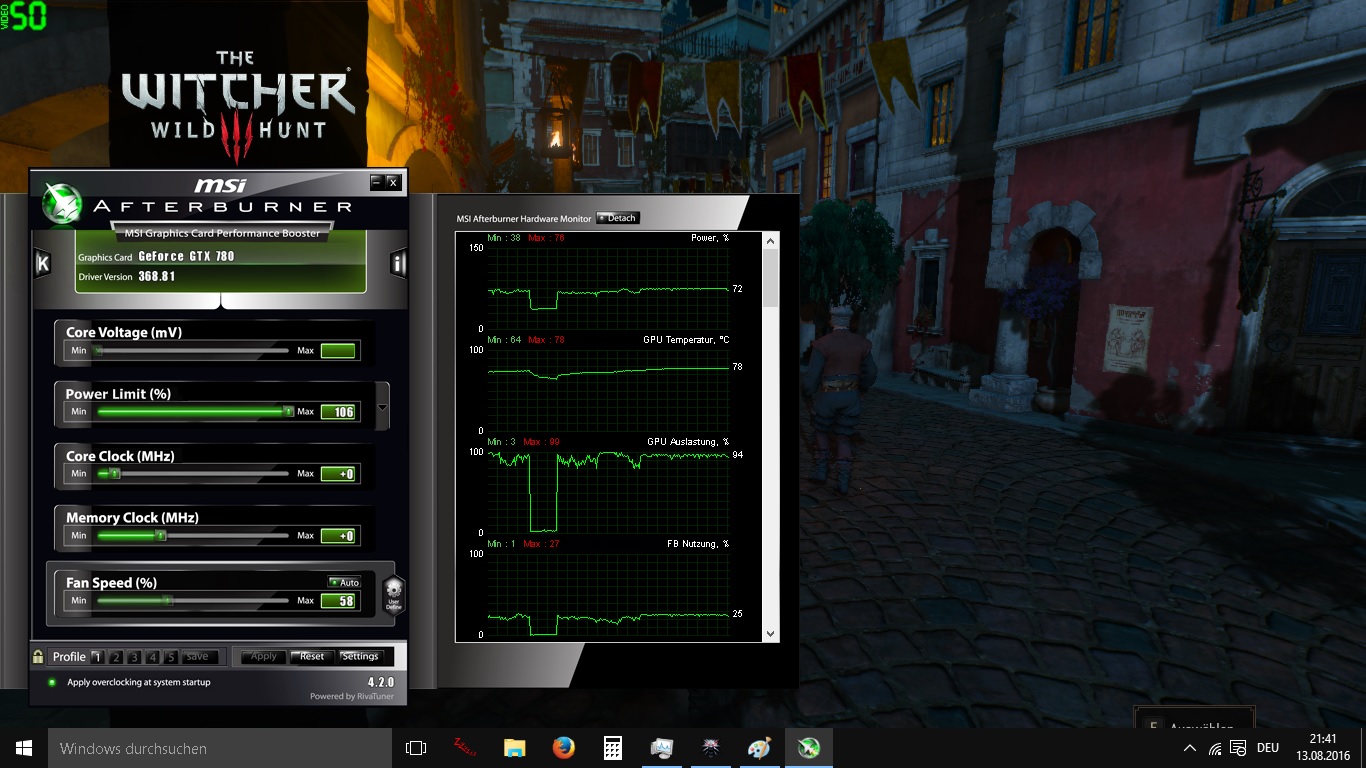Screen dimensions: 1366x768
Task: Click driver version 368.81 text
Action: [x=157, y=276]
